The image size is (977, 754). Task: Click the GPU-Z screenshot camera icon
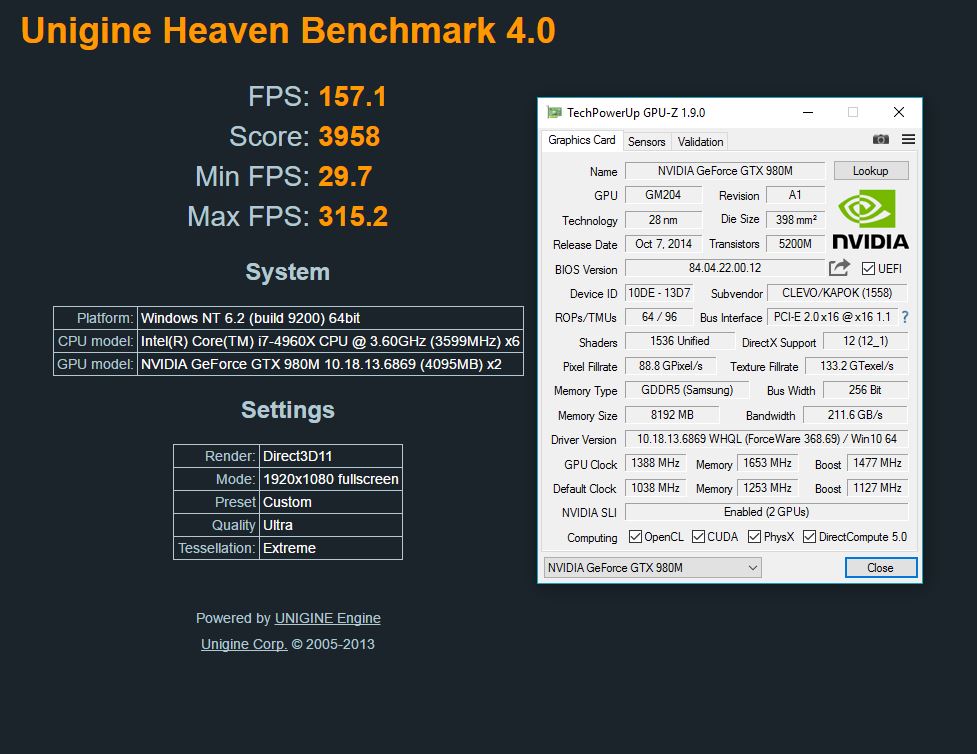coord(880,139)
